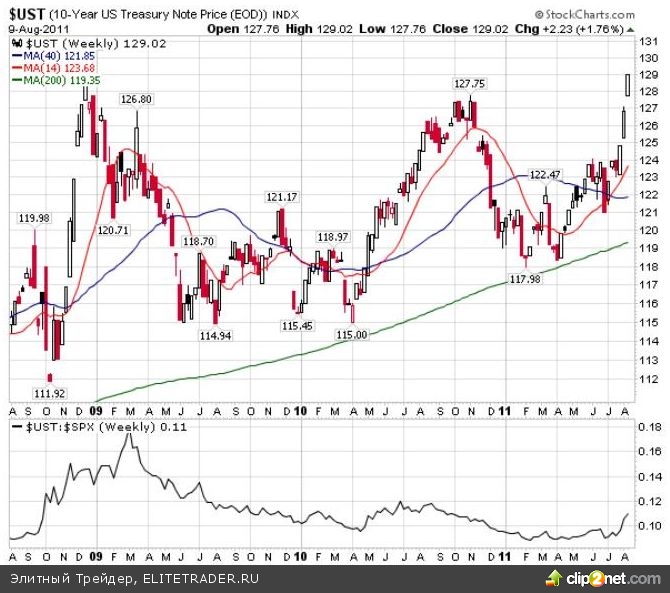Click the 118.97 price annotation
The height and width of the screenshot is (593, 670).
point(333,237)
